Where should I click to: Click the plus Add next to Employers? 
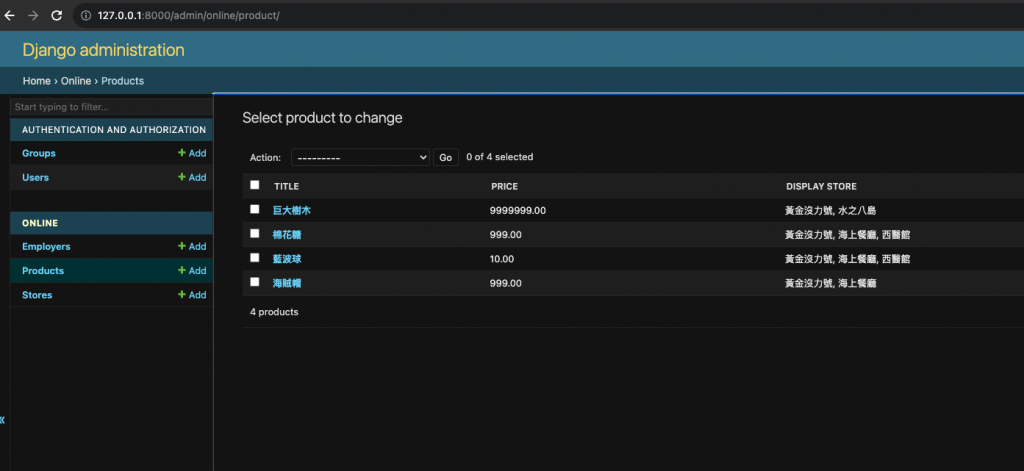point(192,246)
